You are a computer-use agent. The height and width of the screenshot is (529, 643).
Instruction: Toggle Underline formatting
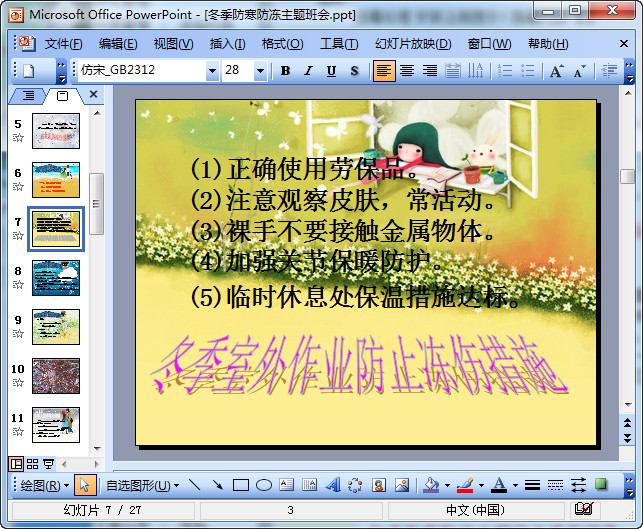331,71
